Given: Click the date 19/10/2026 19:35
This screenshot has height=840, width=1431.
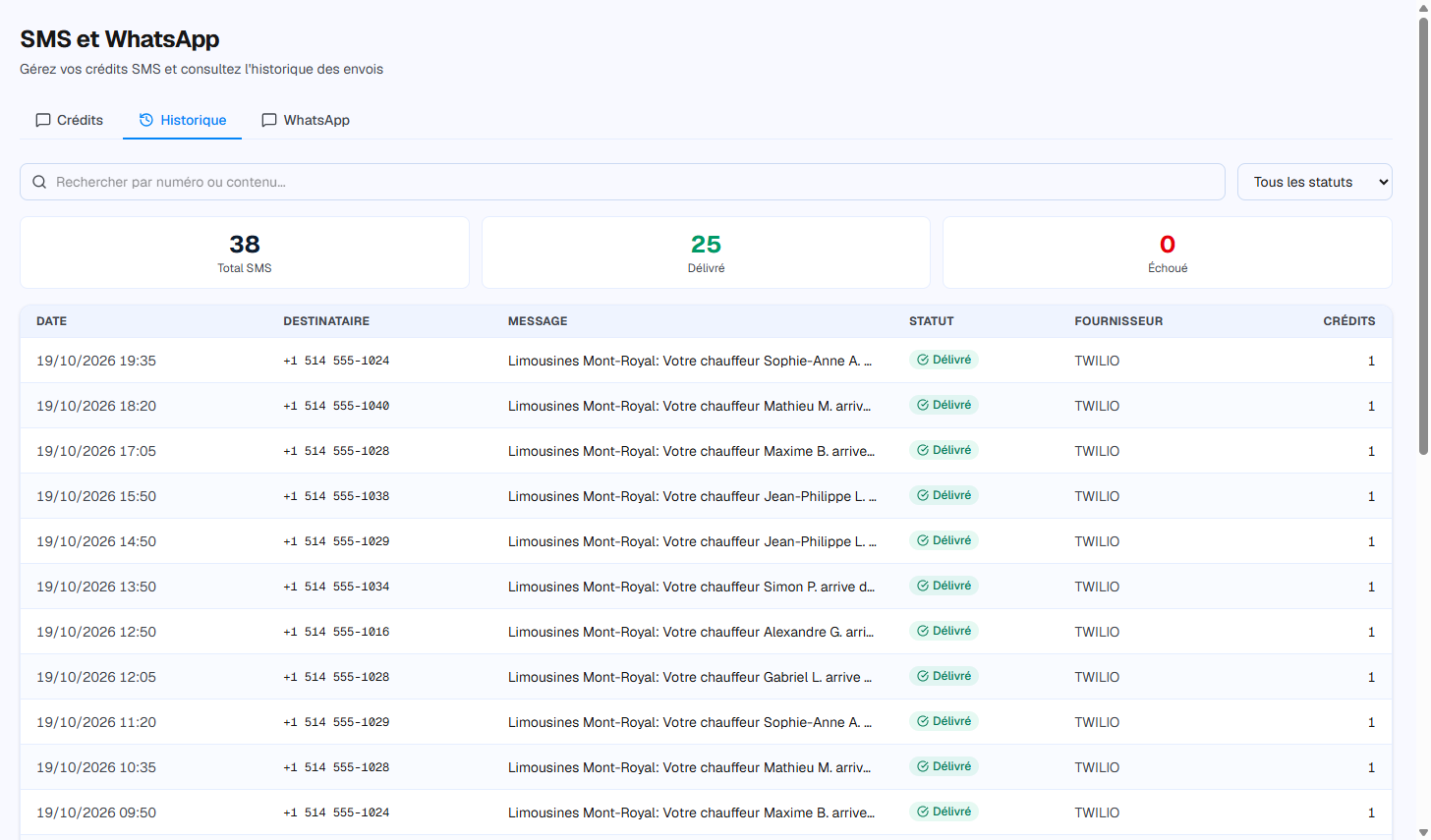Looking at the screenshot, I should pos(96,361).
